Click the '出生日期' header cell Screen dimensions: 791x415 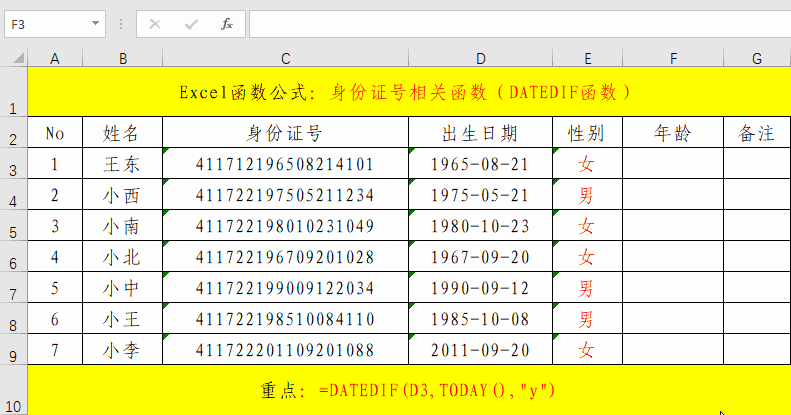tap(481, 133)
